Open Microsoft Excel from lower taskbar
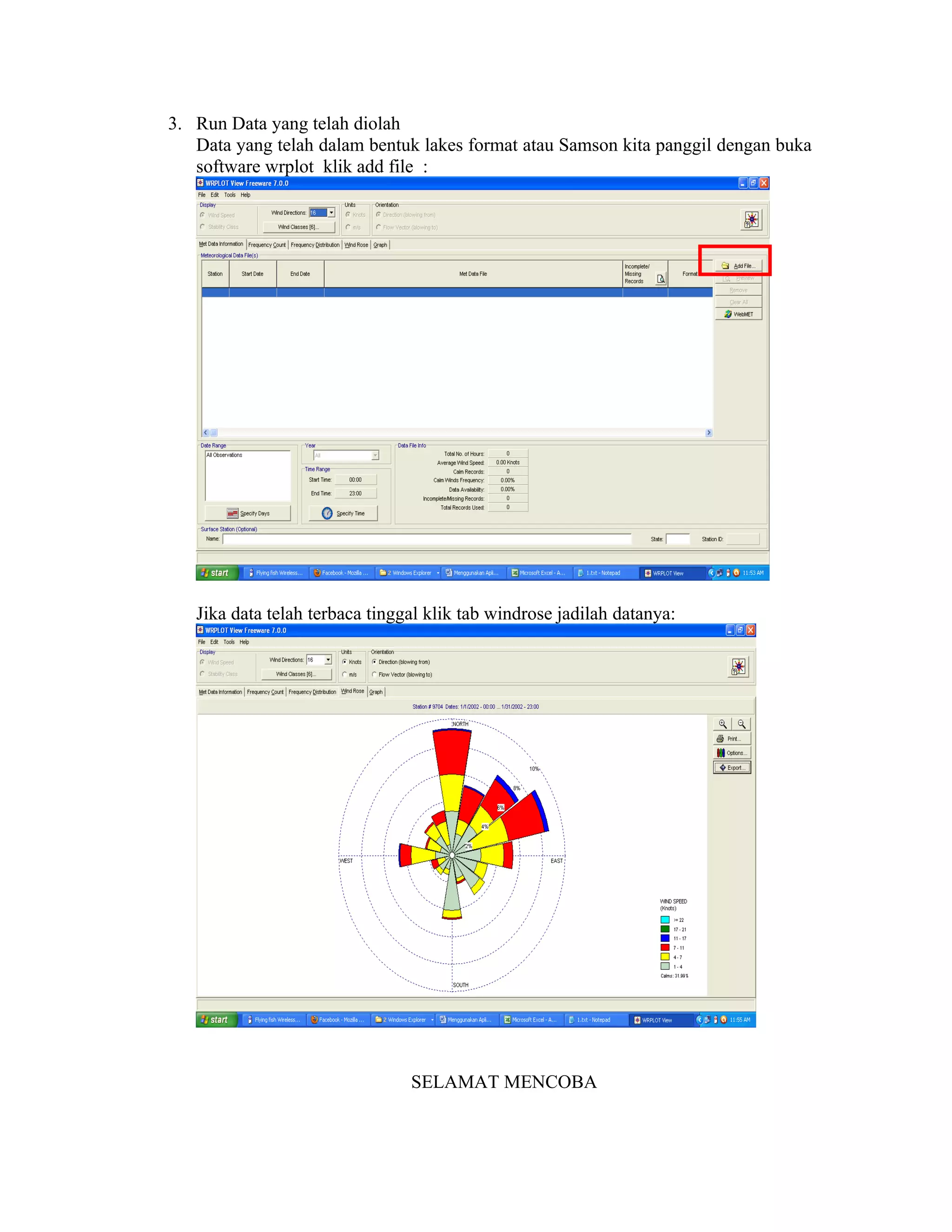 (x=530, y=1020)
